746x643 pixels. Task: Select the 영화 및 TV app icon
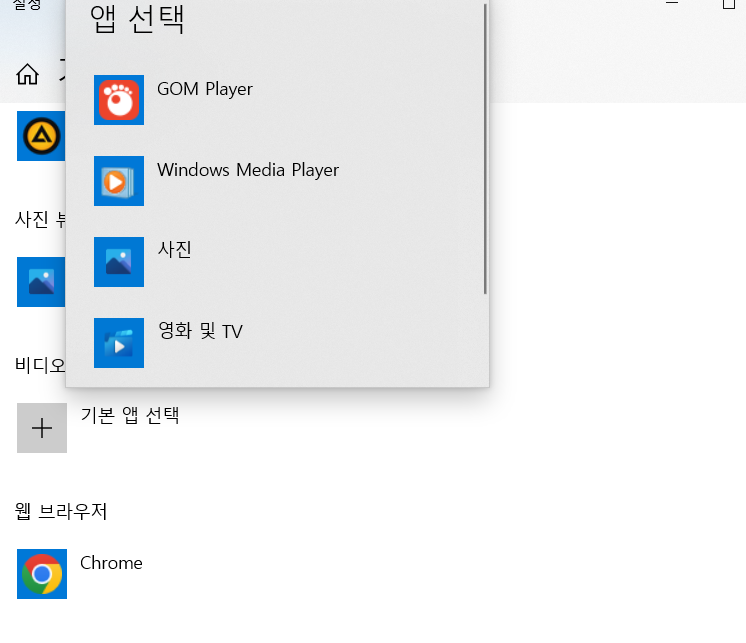click(119, 343)
